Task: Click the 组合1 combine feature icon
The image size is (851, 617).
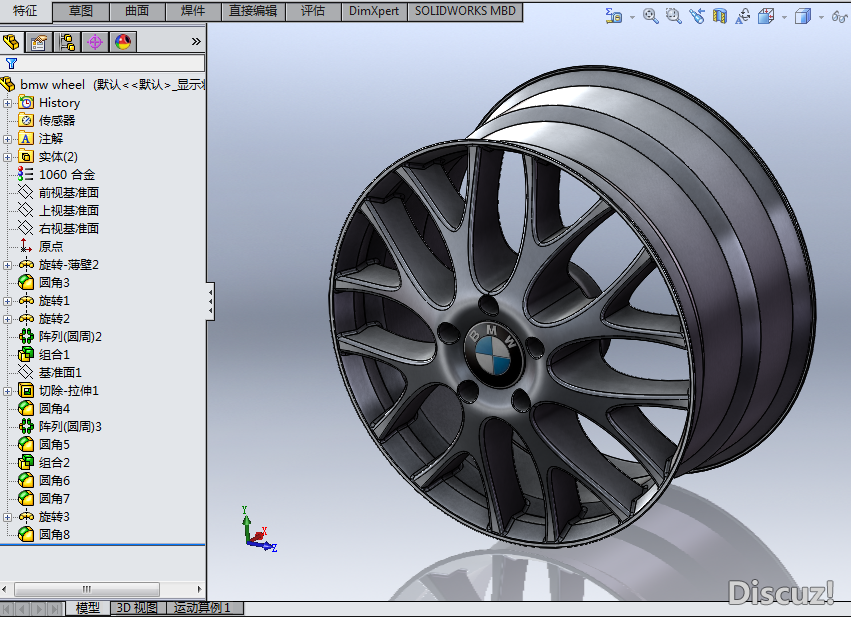Action: pyautogui.click(x=26, y=354)
